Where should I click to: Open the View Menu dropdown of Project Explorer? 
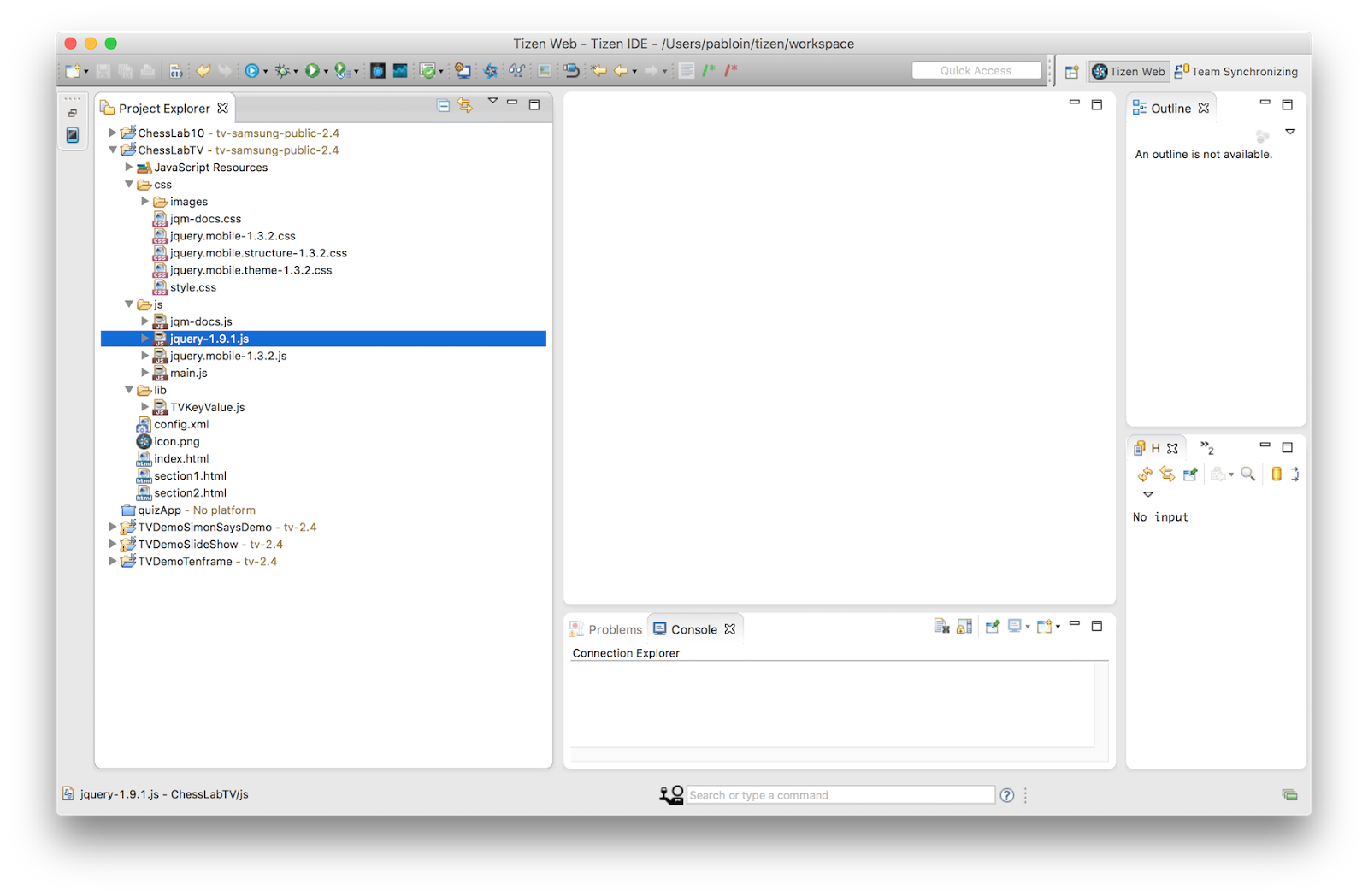(x=493, y=101)
